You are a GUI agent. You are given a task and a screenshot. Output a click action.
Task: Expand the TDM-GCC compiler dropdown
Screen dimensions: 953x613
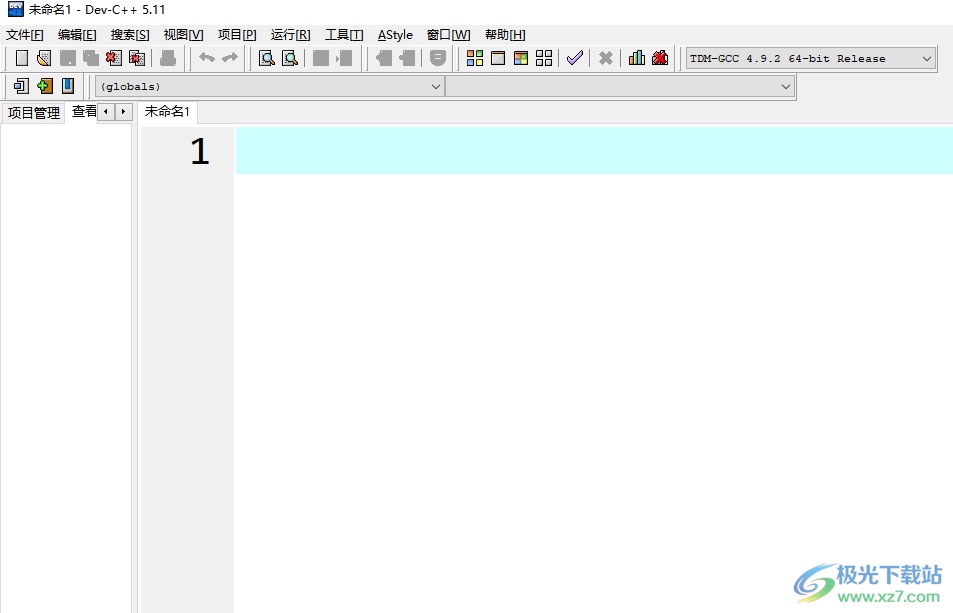[x=926, y=58]
